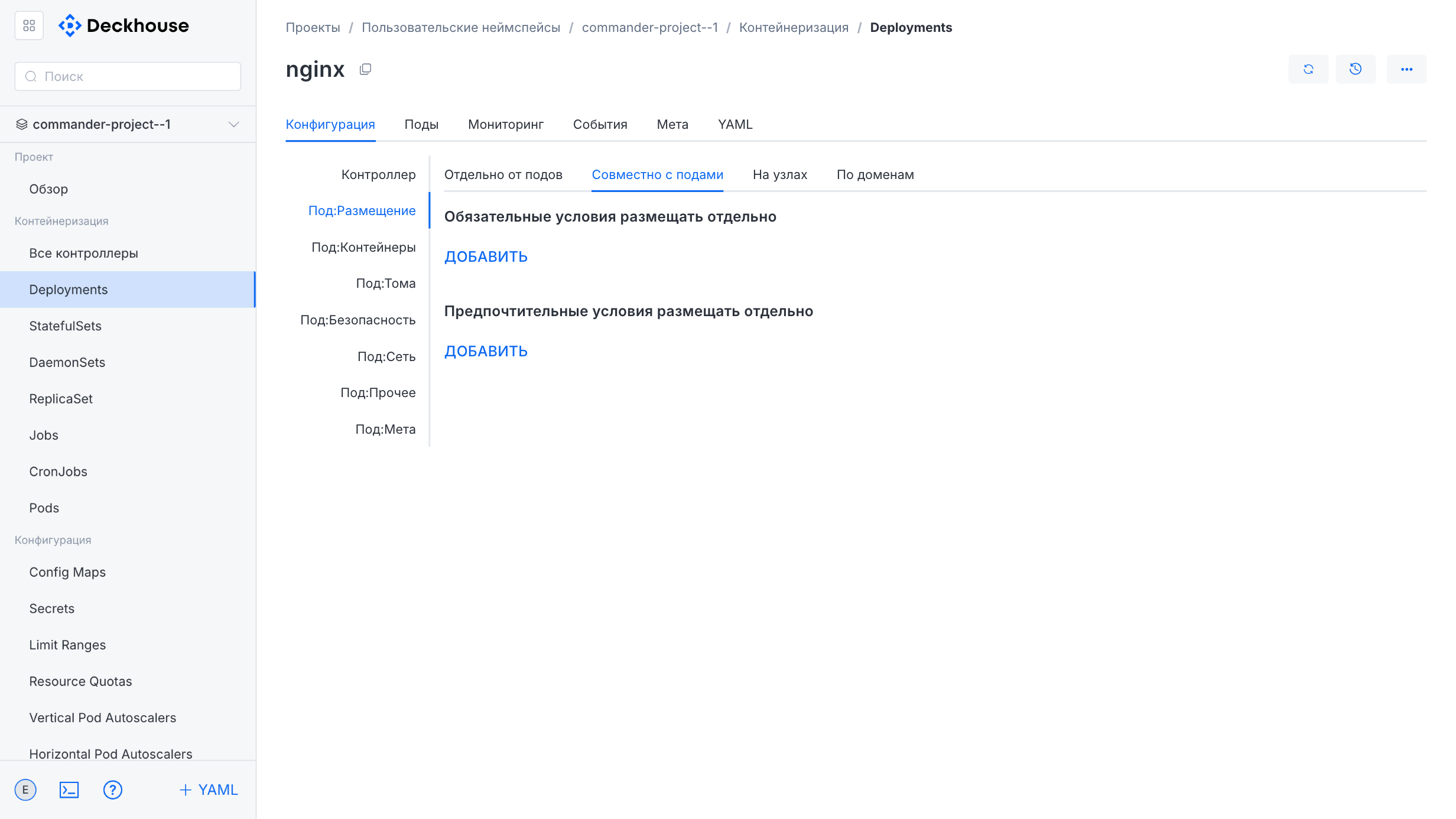
Task: Open Resource Quotas in the sidebar
Action: [x=128, y=681]
